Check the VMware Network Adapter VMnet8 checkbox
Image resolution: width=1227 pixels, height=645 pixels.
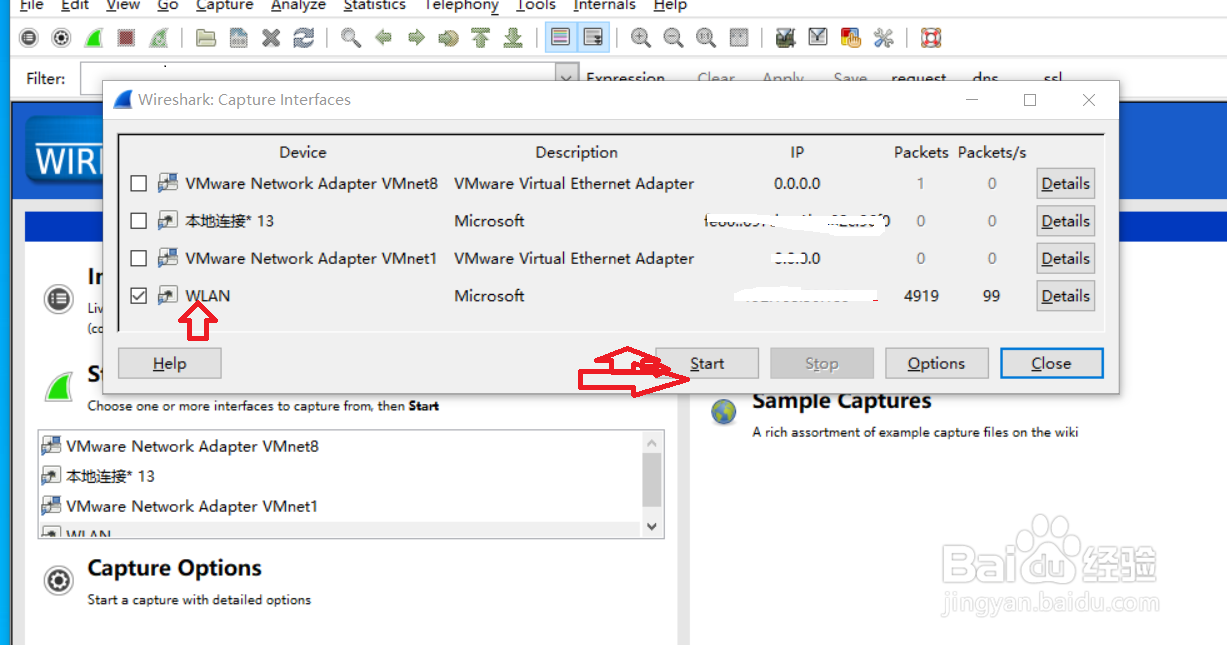tap(139, 184)
